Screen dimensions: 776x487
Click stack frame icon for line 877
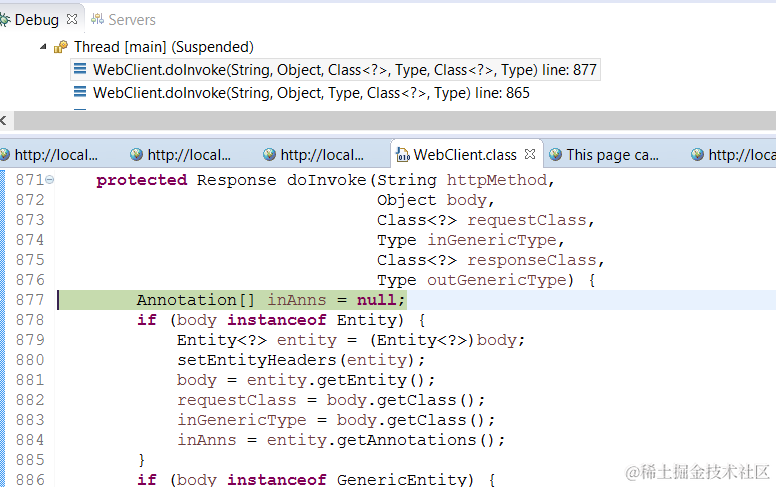tap(80, 69)
